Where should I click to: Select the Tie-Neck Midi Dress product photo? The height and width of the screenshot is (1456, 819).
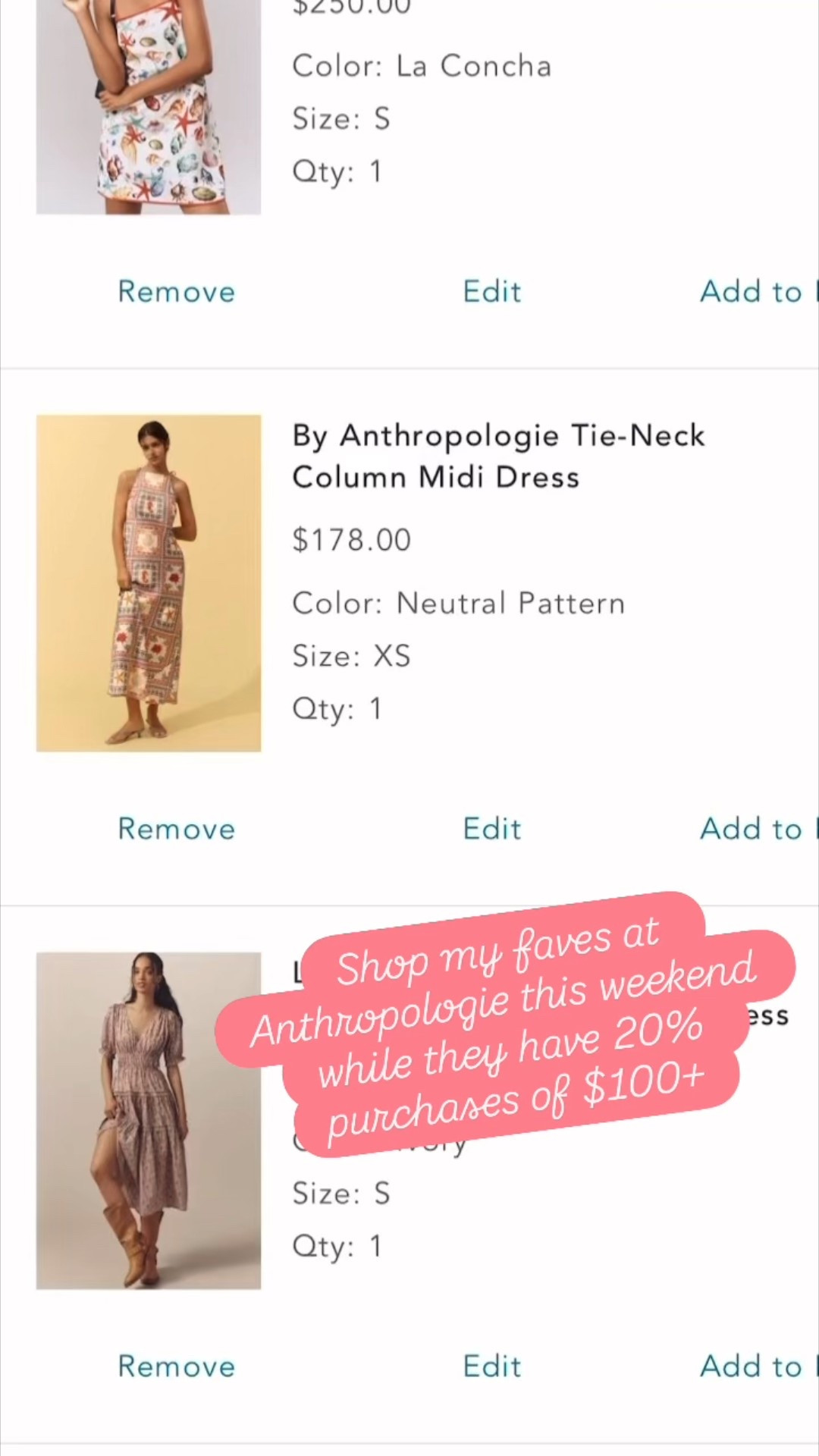pyautogui.click(x=148, y=582)
